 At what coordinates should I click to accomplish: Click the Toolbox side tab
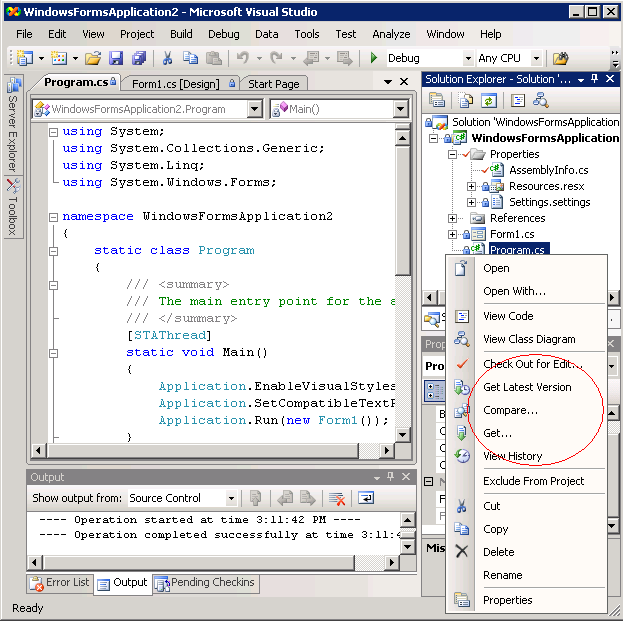pos(12,207)
